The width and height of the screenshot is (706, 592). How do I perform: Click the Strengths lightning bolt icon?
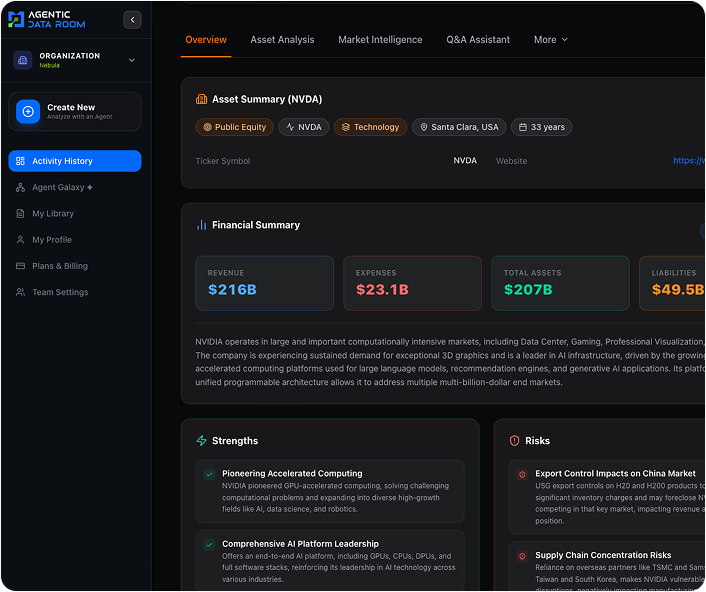[202, 440]
